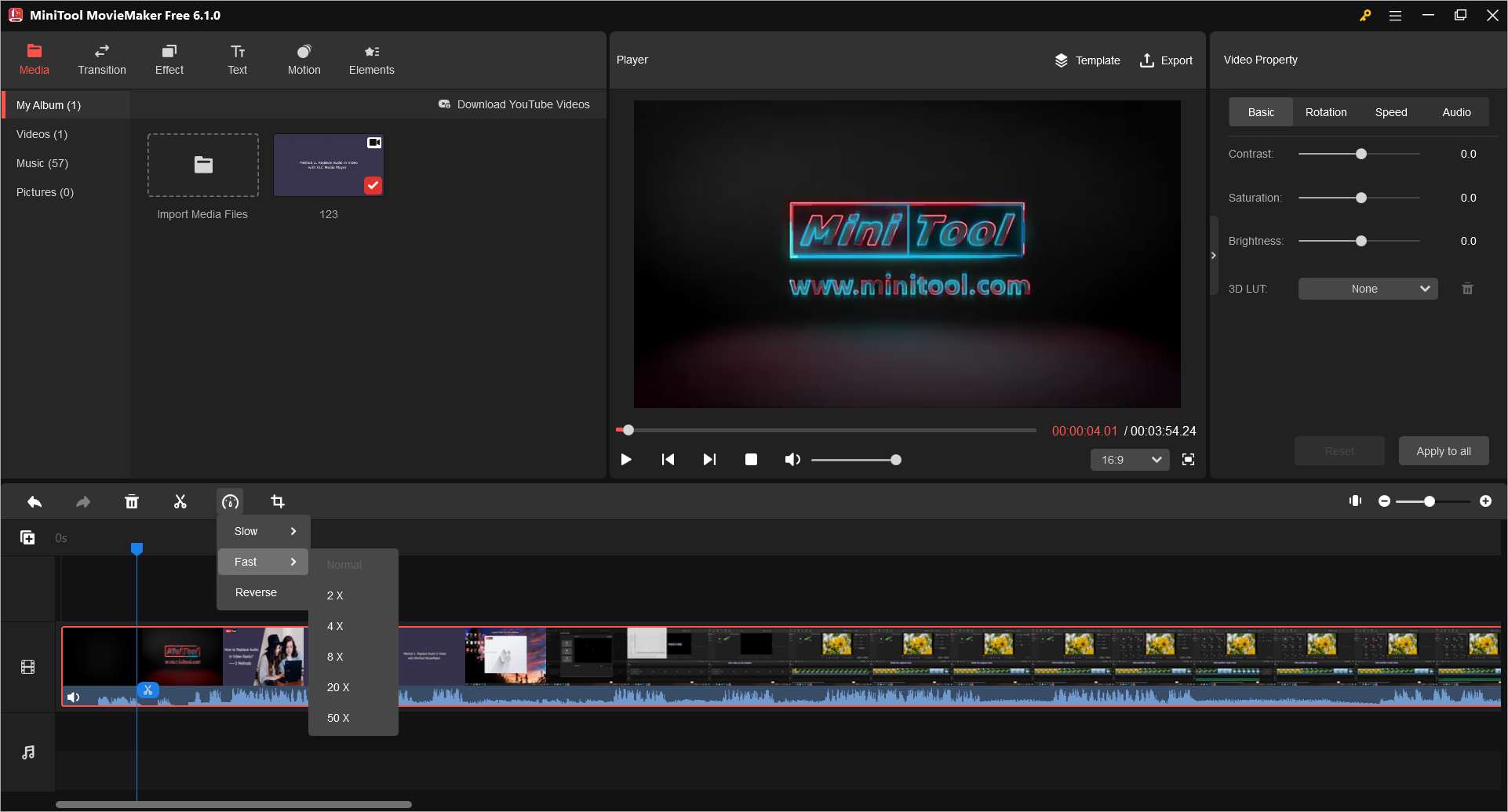Select 20 X fast speed

point(353,687)
